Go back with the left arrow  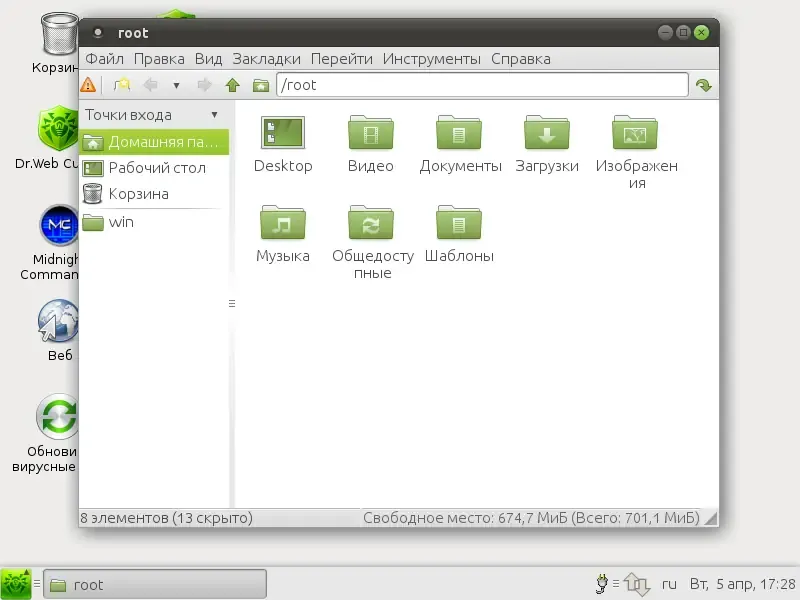tap(151, 85)
